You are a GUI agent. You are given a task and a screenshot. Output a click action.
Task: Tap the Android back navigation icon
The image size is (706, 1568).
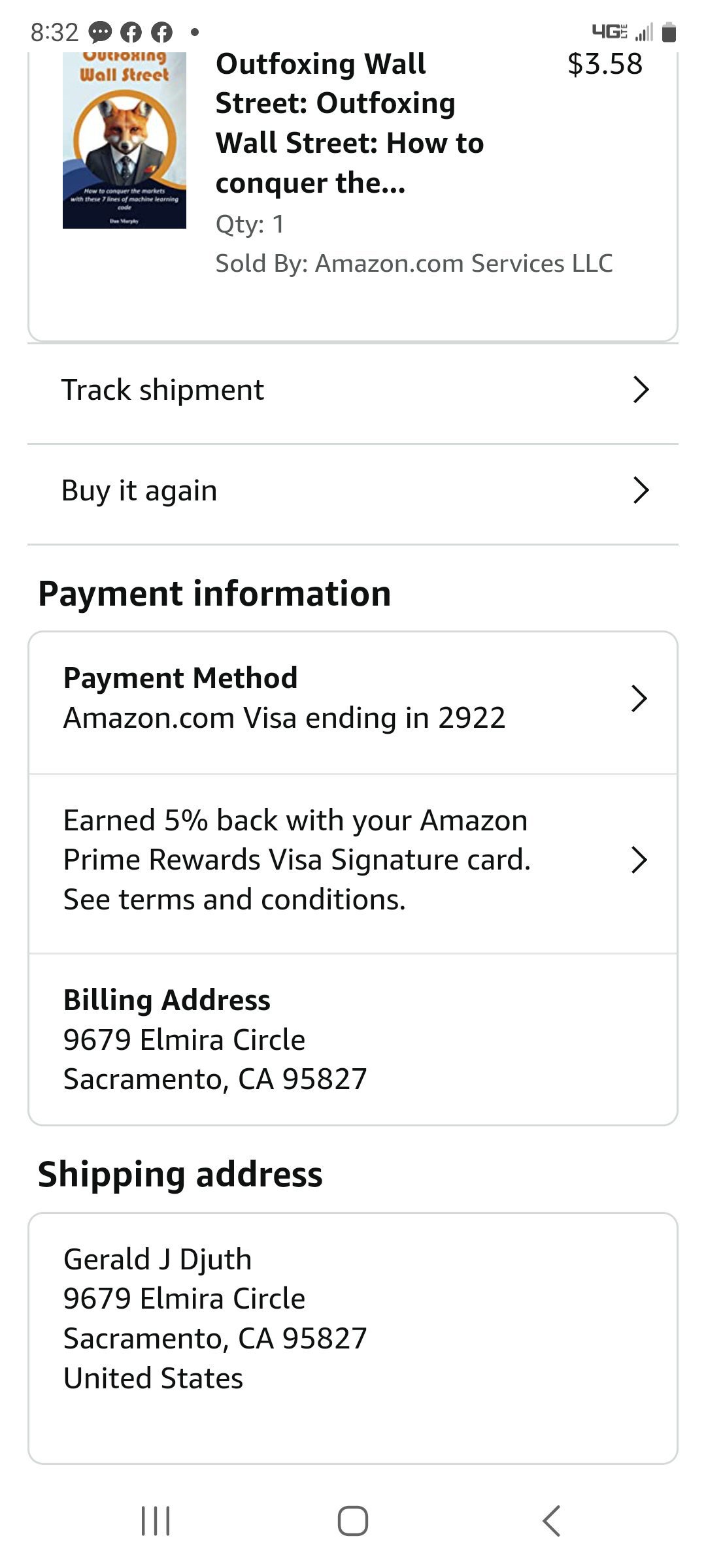(551, 1521)
